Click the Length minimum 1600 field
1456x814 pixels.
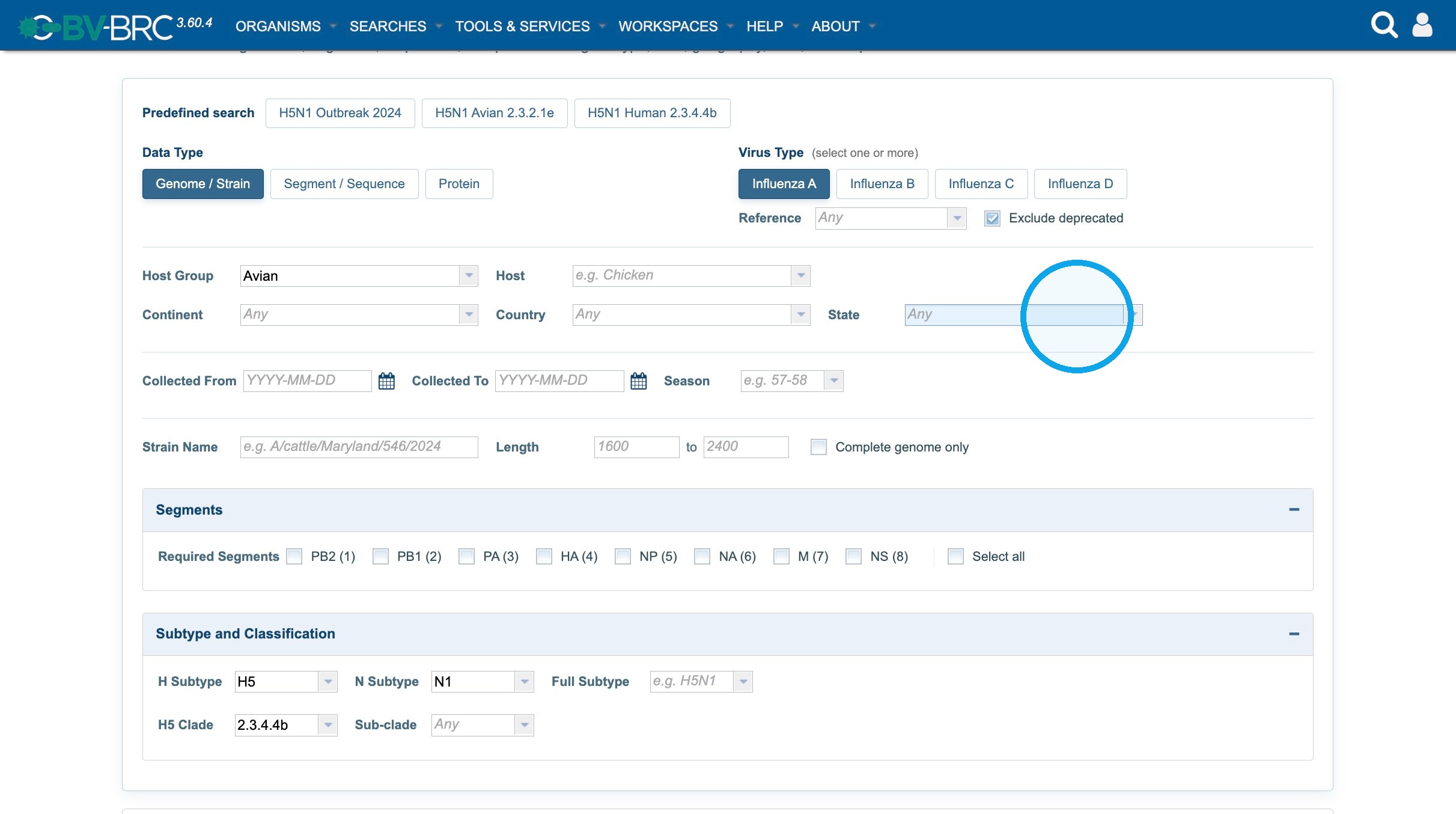point(636,447)
